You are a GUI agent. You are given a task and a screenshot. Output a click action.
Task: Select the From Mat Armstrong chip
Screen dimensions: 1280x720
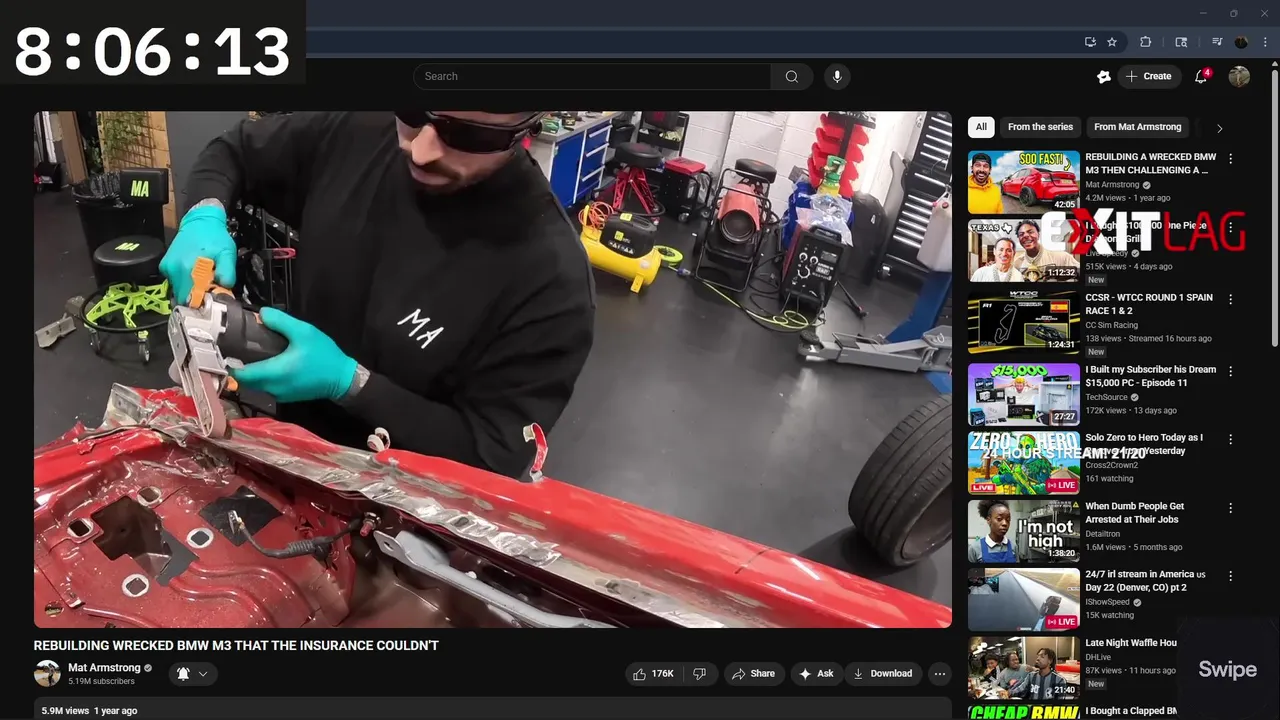[1137, 127]
